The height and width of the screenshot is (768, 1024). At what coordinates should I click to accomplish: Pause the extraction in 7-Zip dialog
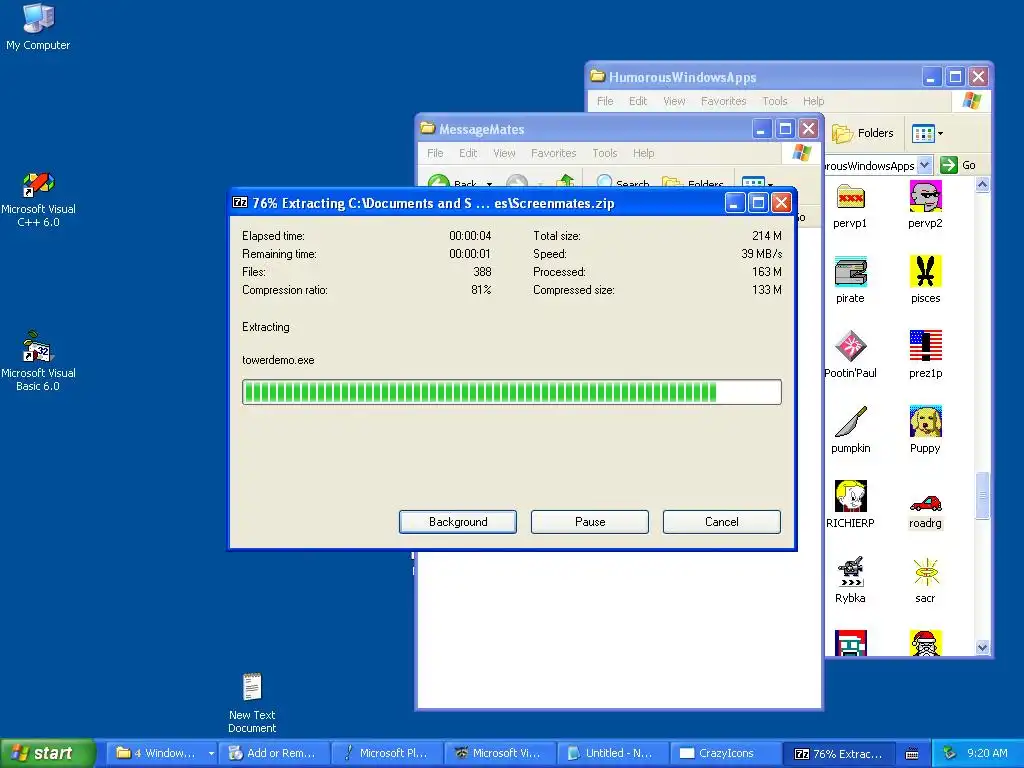[590, 522]
